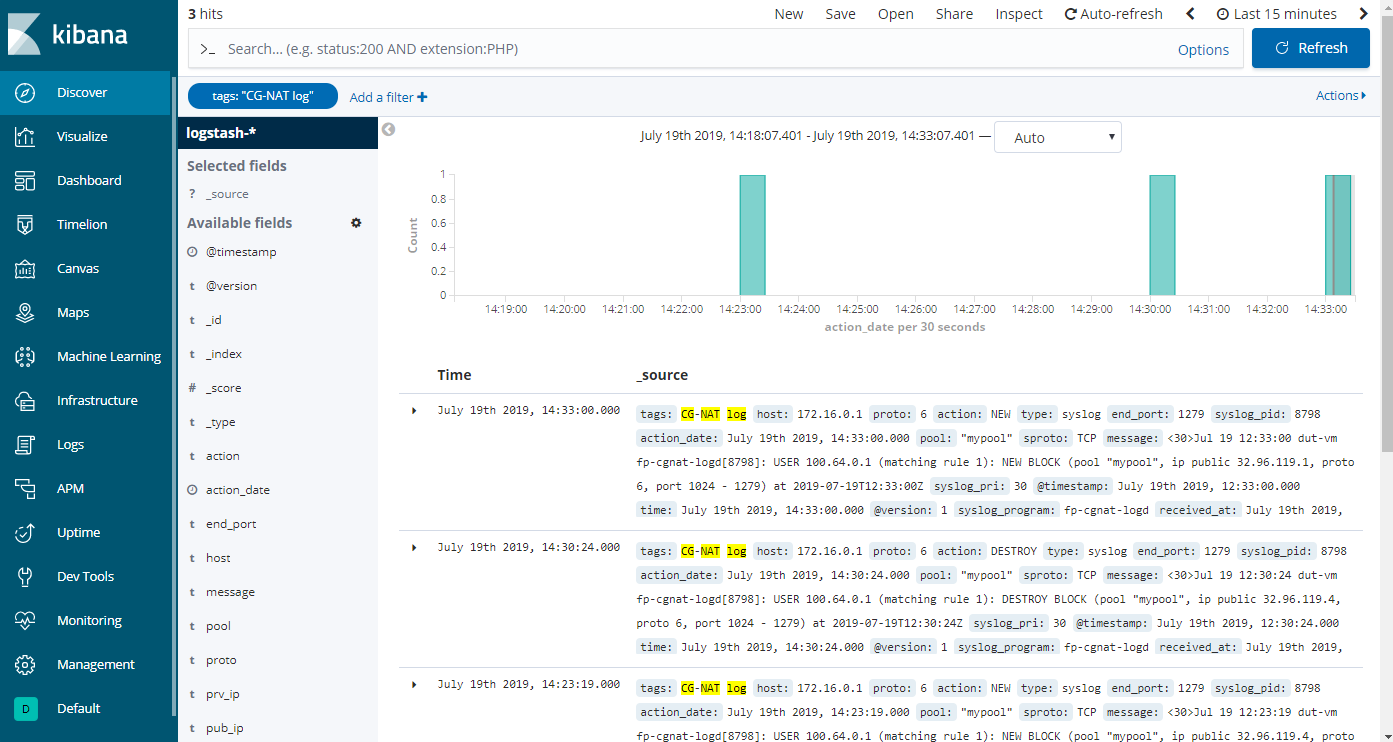Open the Infrastructure icon

pos(26,400)
